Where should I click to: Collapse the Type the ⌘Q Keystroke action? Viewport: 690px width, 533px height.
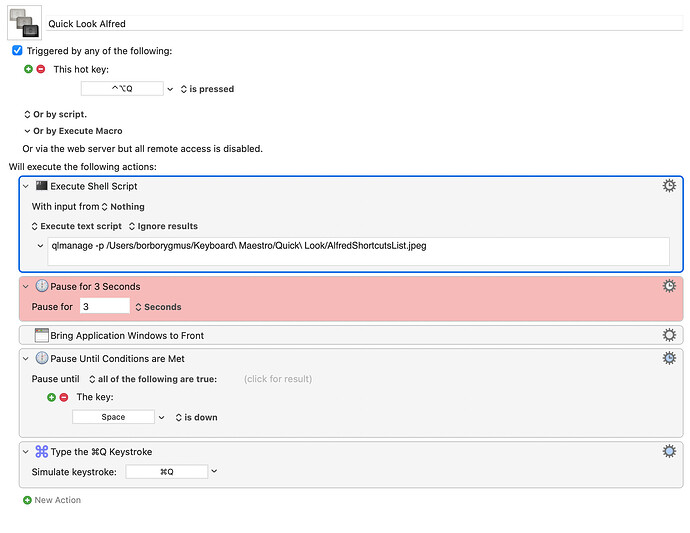click(x=26, y=452)
